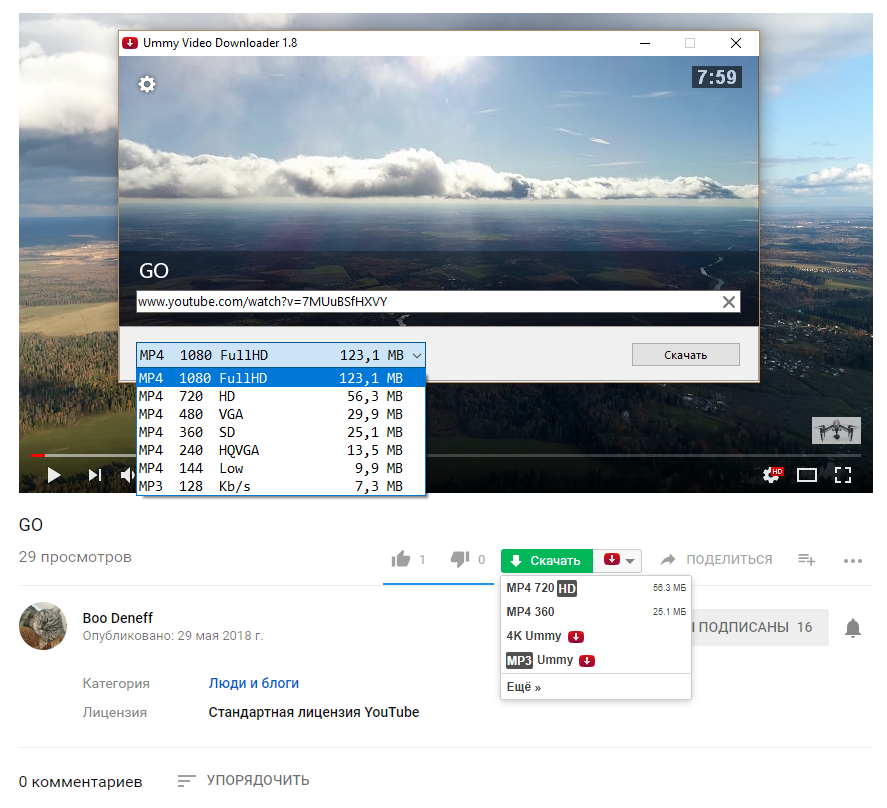
Task: Click the ПОДПИСАНЫ subscription button
Action: pyautogui.click(x=760, y=628)
